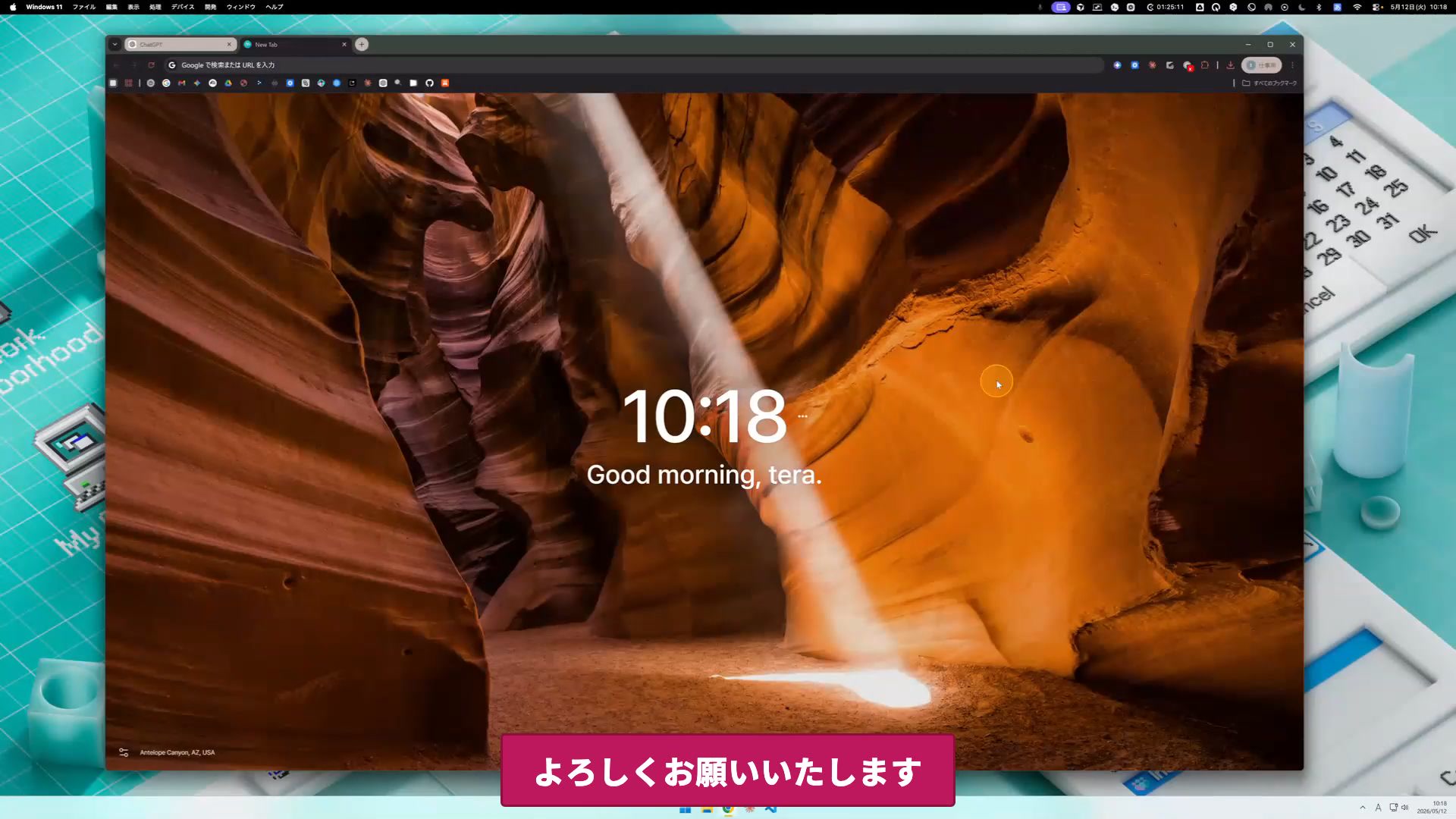Maximize the Chrome window
Screen dimensions: 1456x819
(1270, 45)
